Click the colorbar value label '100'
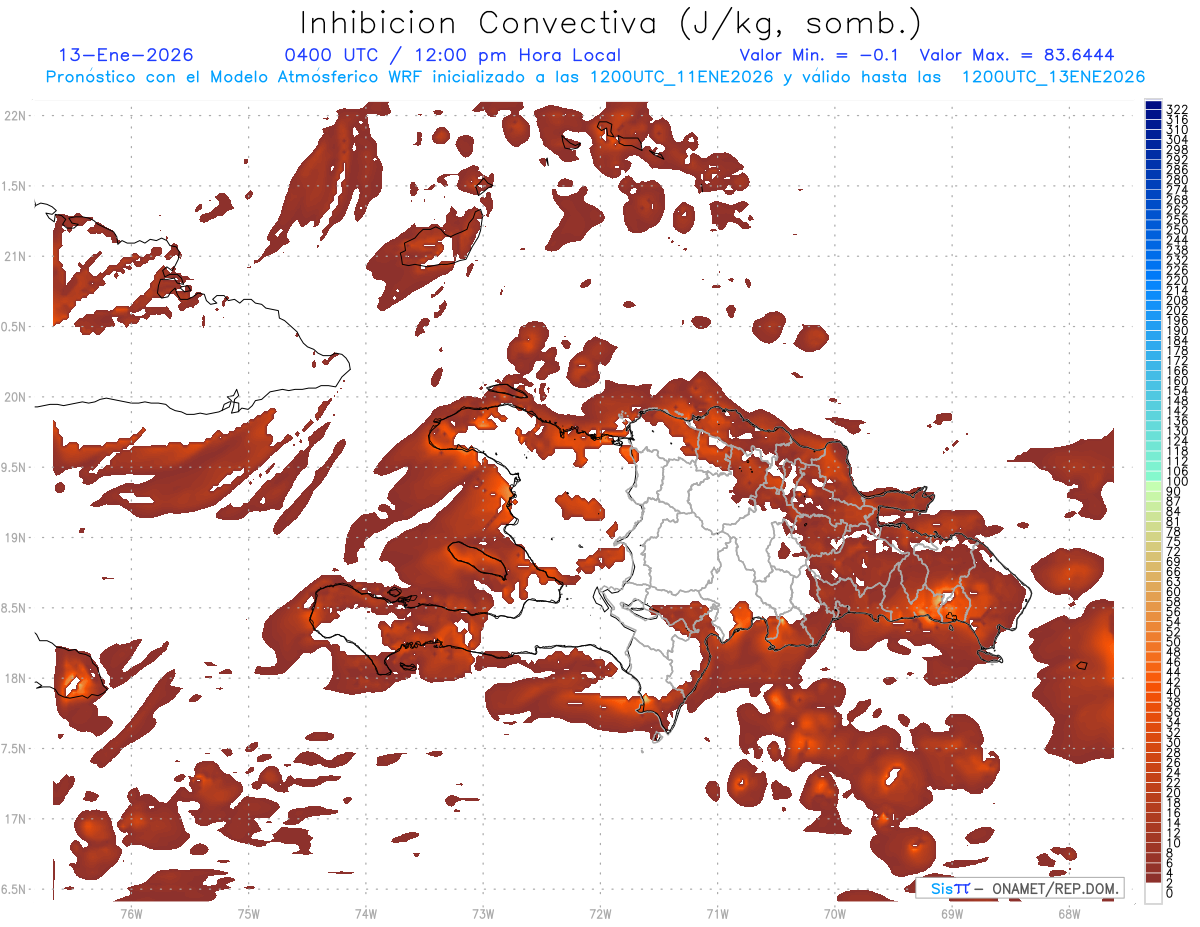 [1177, 482]
